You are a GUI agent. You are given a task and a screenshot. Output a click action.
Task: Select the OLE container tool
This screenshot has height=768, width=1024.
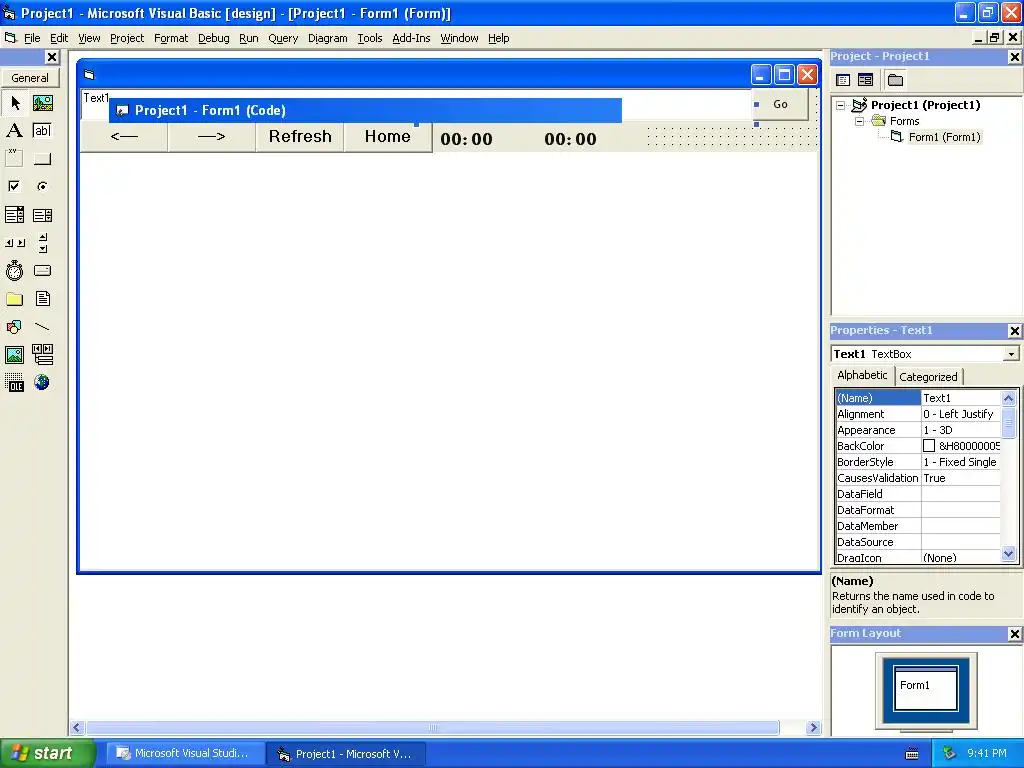point(14,383)
